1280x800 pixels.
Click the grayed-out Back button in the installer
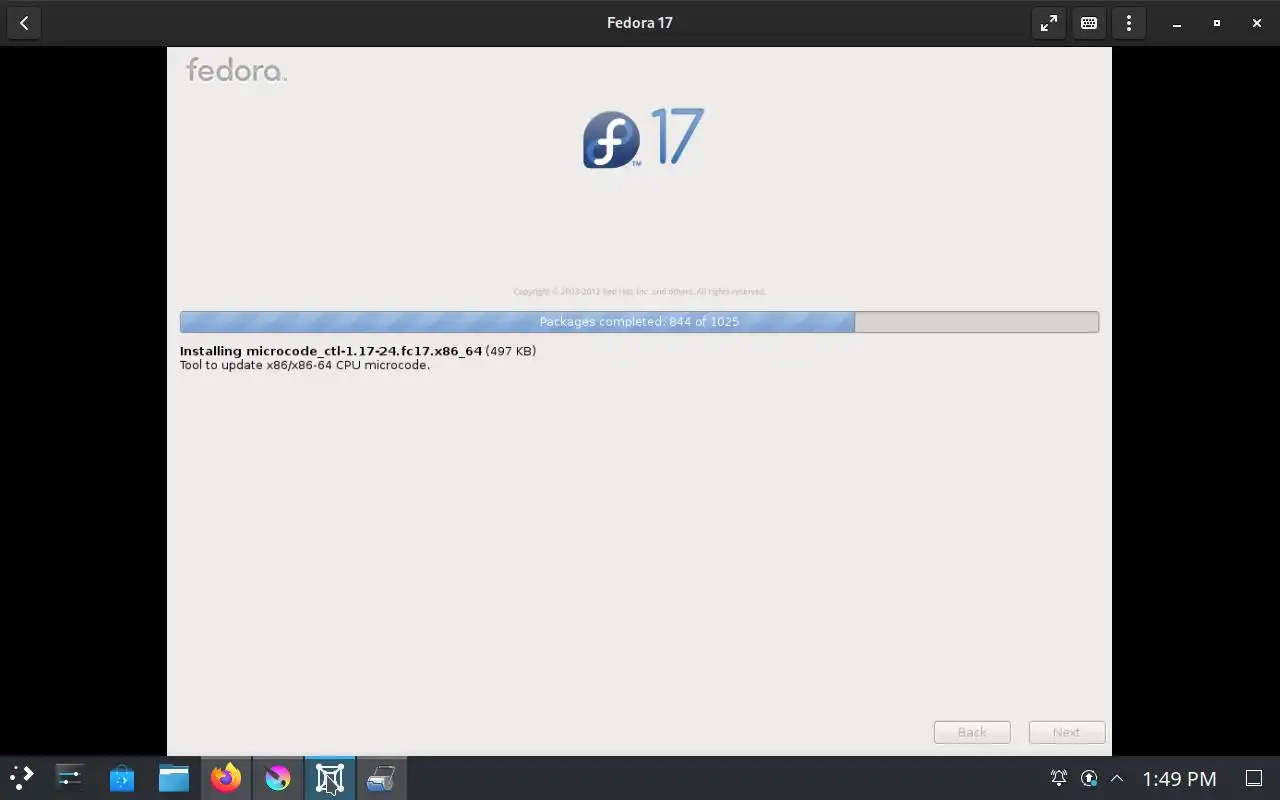point(972,732)
